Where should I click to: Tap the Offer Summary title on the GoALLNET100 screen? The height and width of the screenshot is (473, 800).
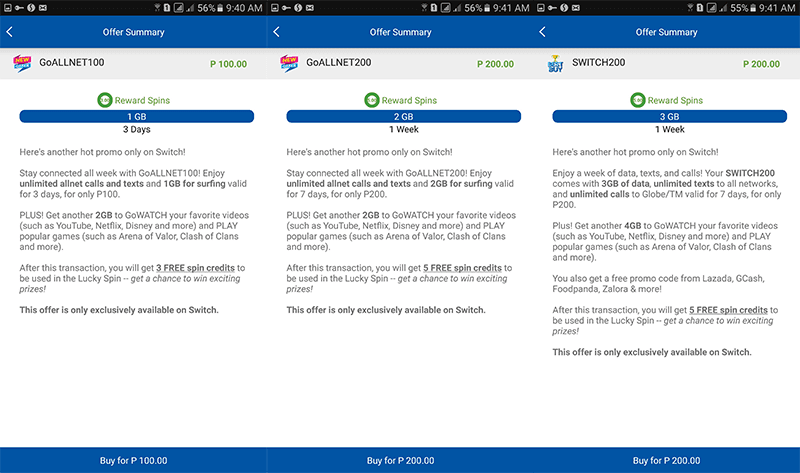(x=133, y=32)
